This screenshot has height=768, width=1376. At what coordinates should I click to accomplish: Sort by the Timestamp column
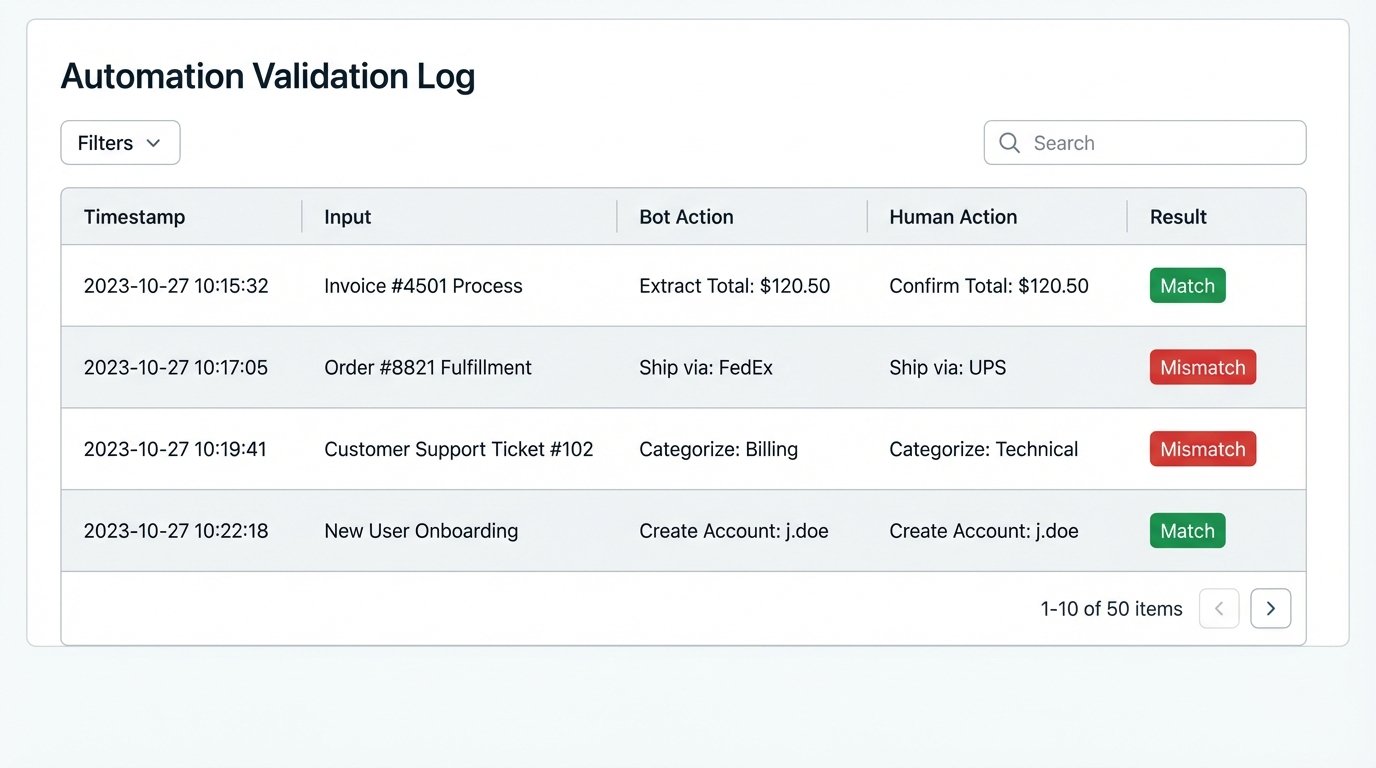pos(134,216)
